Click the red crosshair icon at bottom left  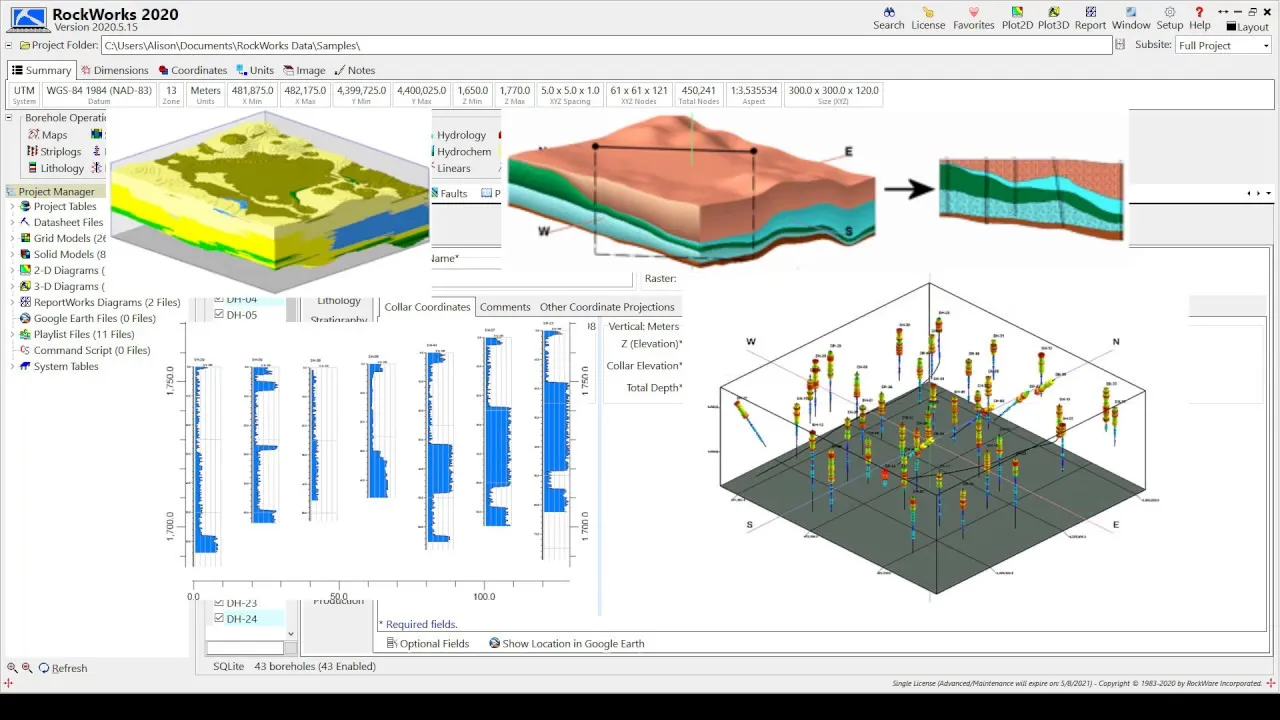click(8, 683)
